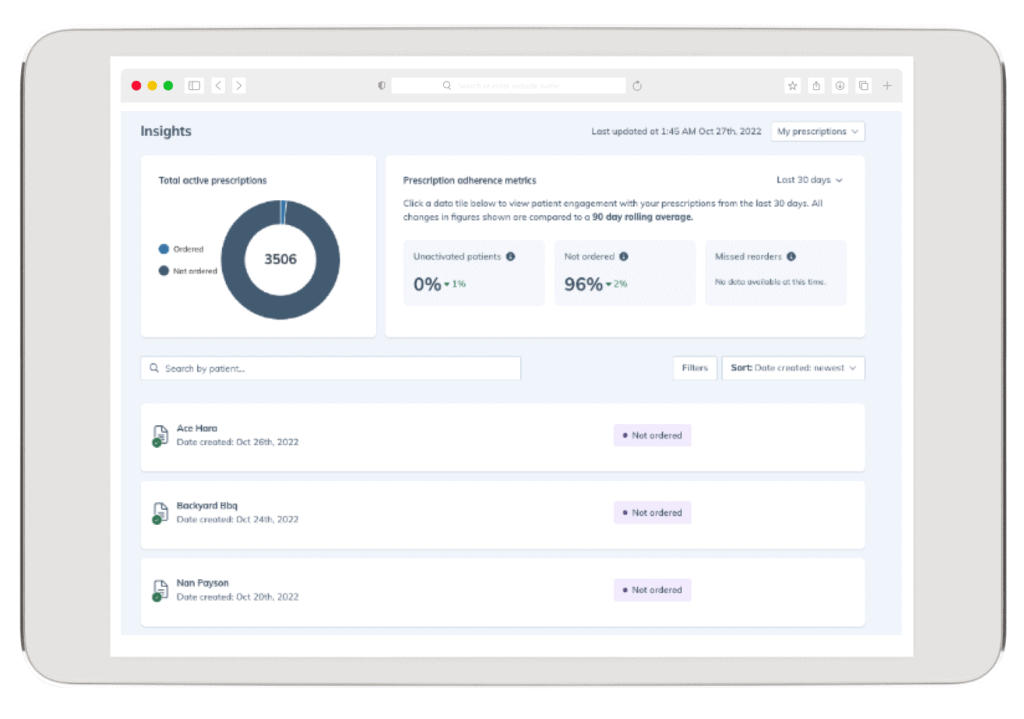1024x719 pixels.
Task: Click the Not ordered badge for Backyard Bbq
Action: click(x=652, y=513)
